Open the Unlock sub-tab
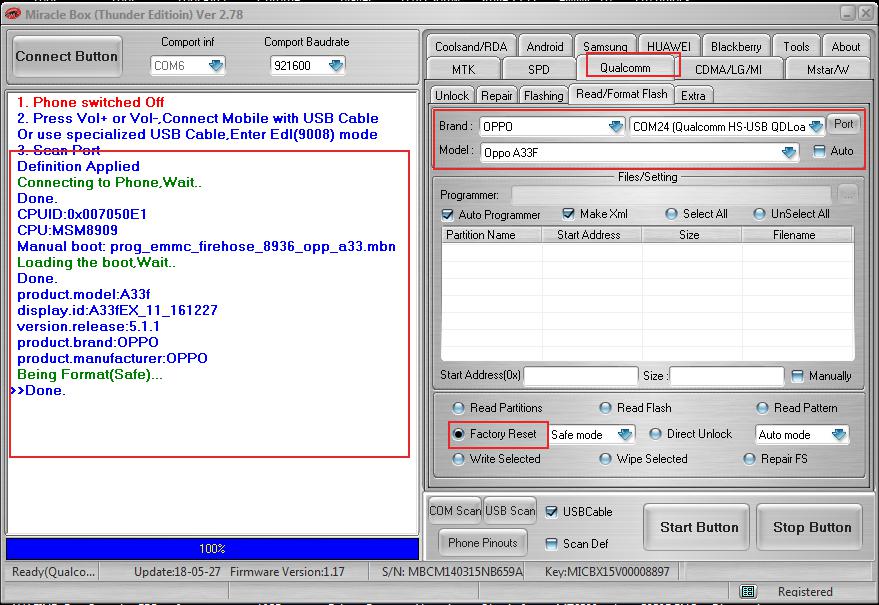 click(452, 95)
